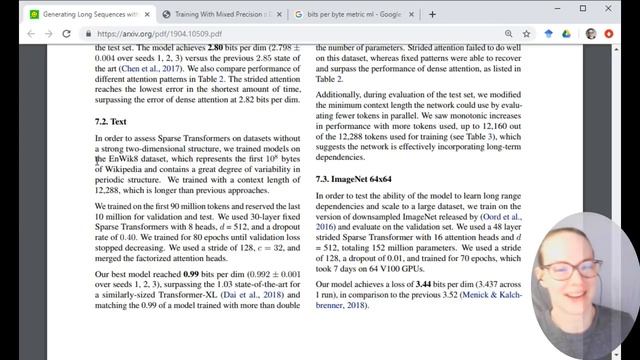The image size is (640, 360).
Task: Follow the Menick & Kalchbrenner citation
Action: [492, 295]
